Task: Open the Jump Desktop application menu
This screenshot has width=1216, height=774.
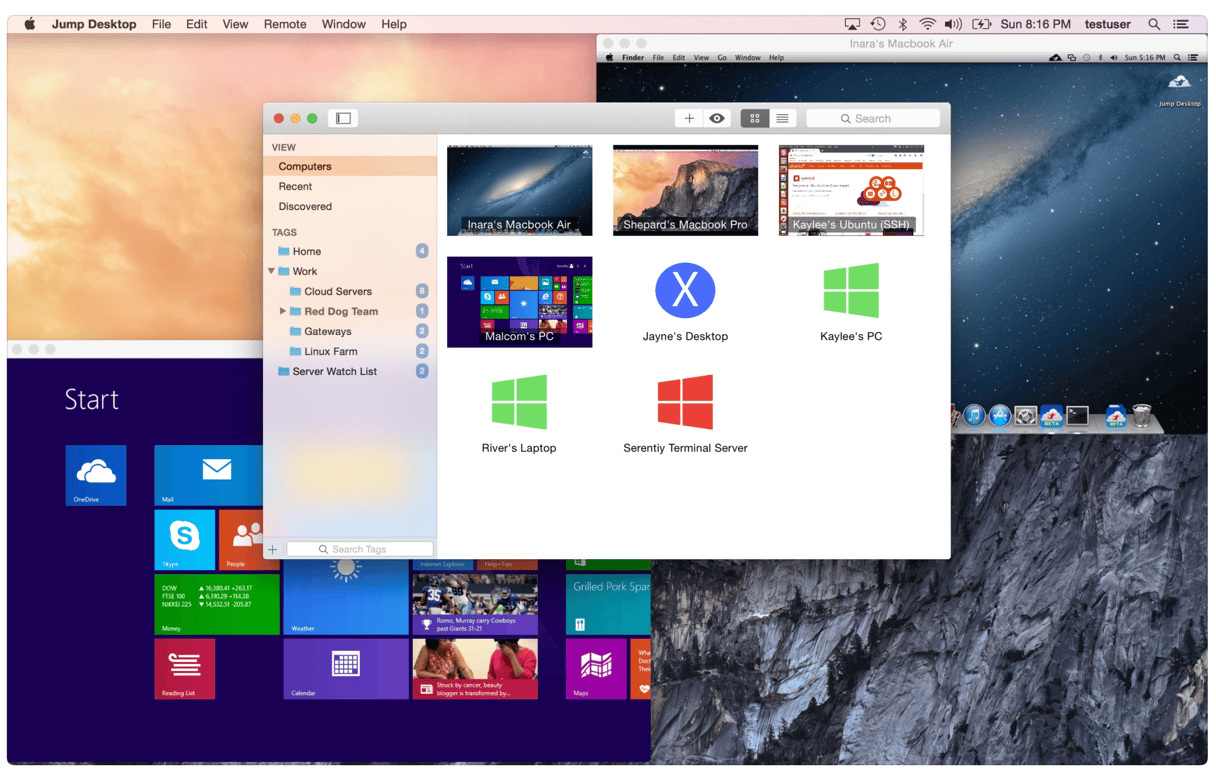Action: [x=94, y=24]
